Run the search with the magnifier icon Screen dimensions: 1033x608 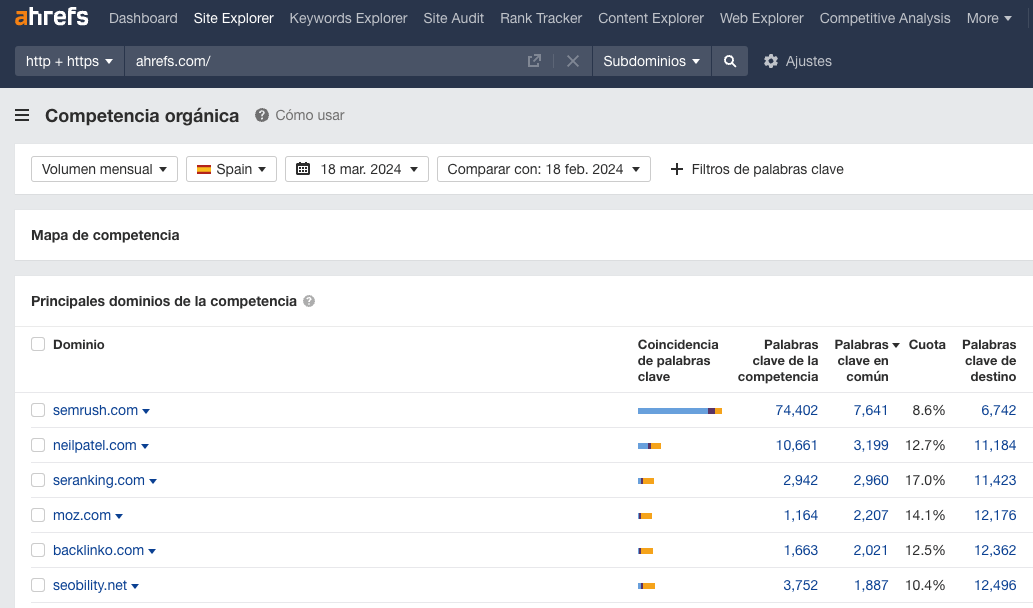point(729,61)
